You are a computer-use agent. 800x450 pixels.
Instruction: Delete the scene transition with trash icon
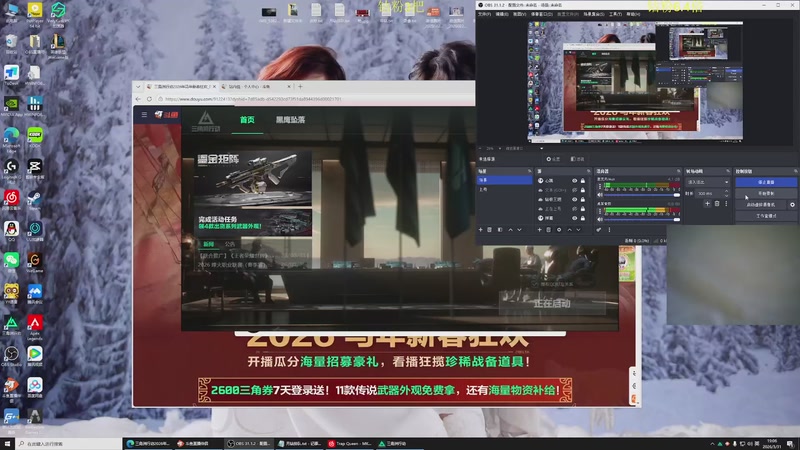pyautogui.click(x=717, y=204)
